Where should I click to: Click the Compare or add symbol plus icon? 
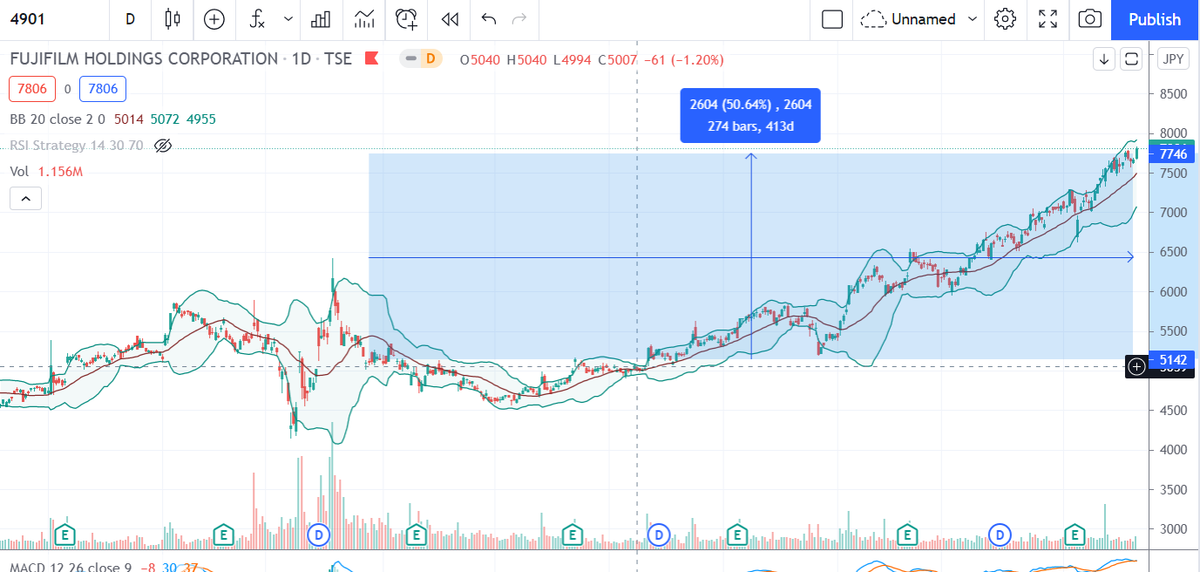pyautogui.click(x=214, y=19)
